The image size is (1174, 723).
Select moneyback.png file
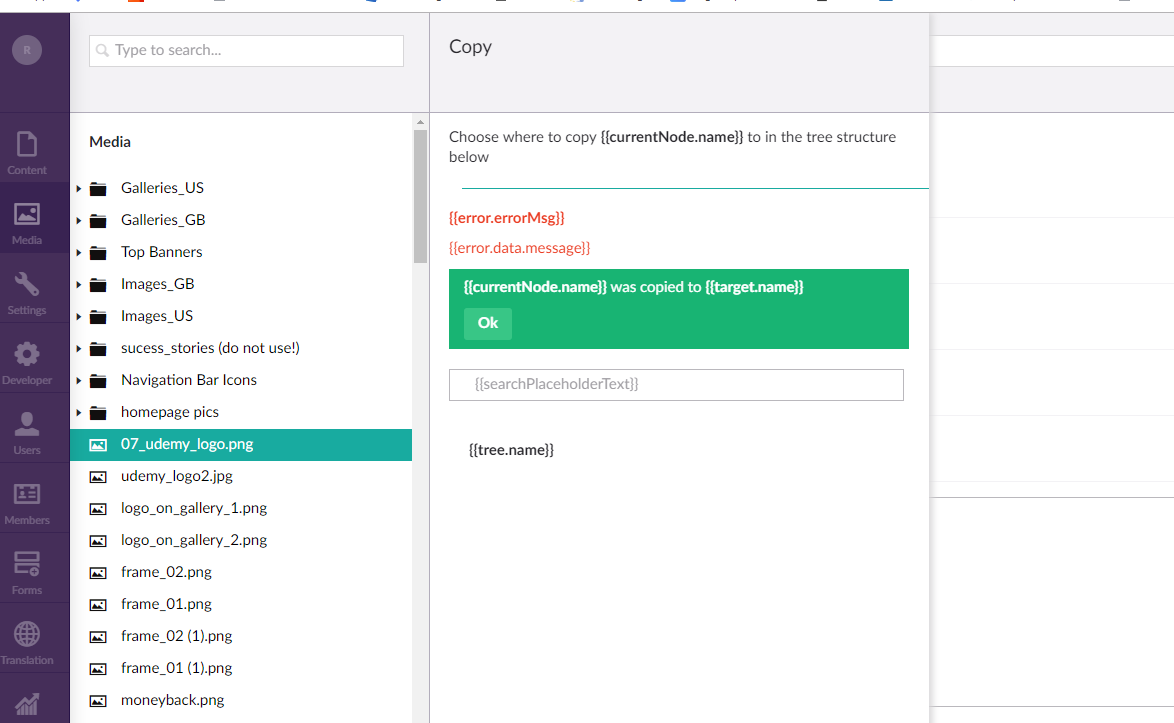pos(173,701)
